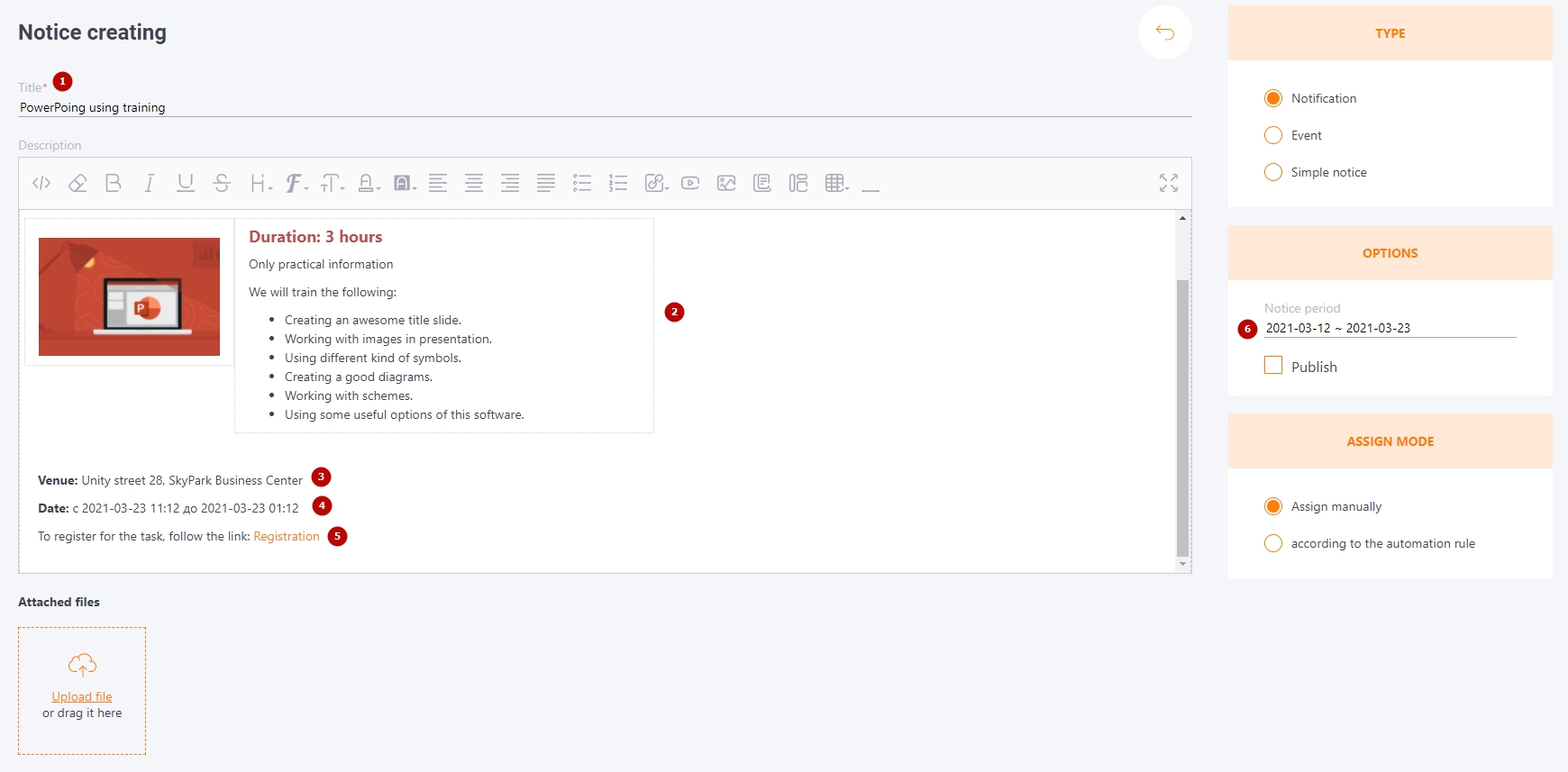Screen dimensions: 1568x772
Task: Open the text background color picker
Action: [405, 184]
